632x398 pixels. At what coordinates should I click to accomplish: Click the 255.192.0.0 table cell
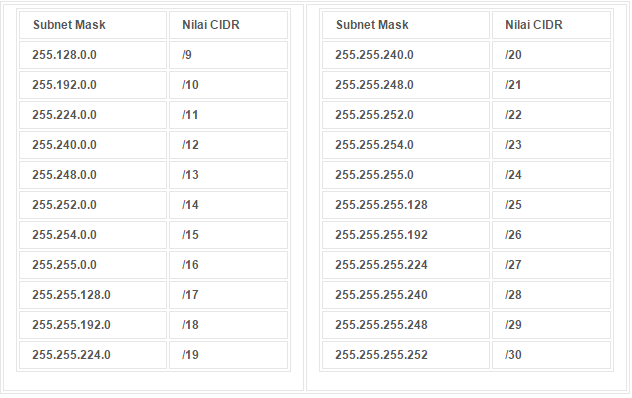coord(93,85)
